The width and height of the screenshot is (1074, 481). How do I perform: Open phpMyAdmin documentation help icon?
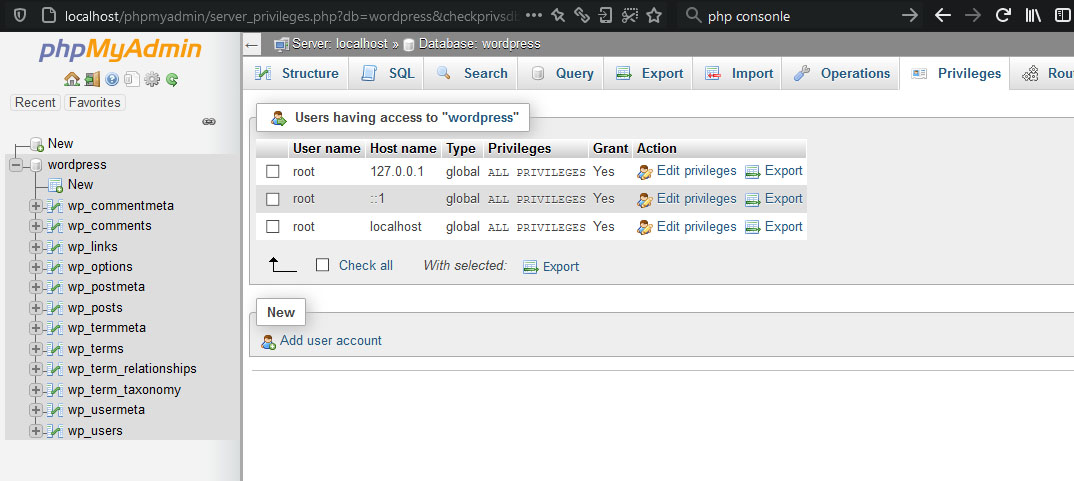coord(112,79)
